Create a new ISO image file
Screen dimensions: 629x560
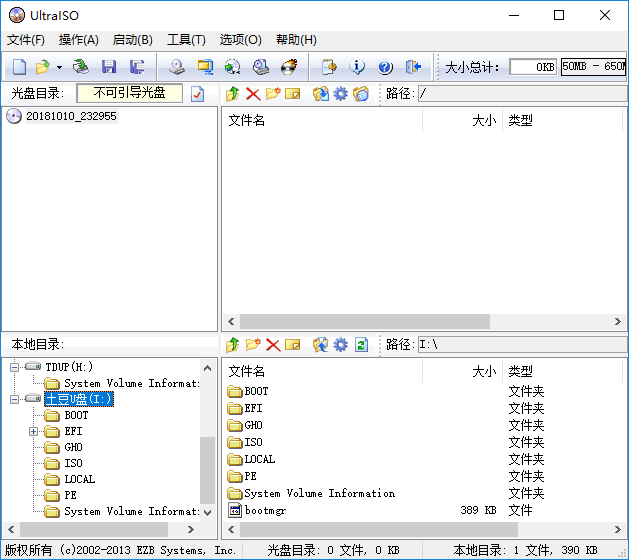pos(19,67)
